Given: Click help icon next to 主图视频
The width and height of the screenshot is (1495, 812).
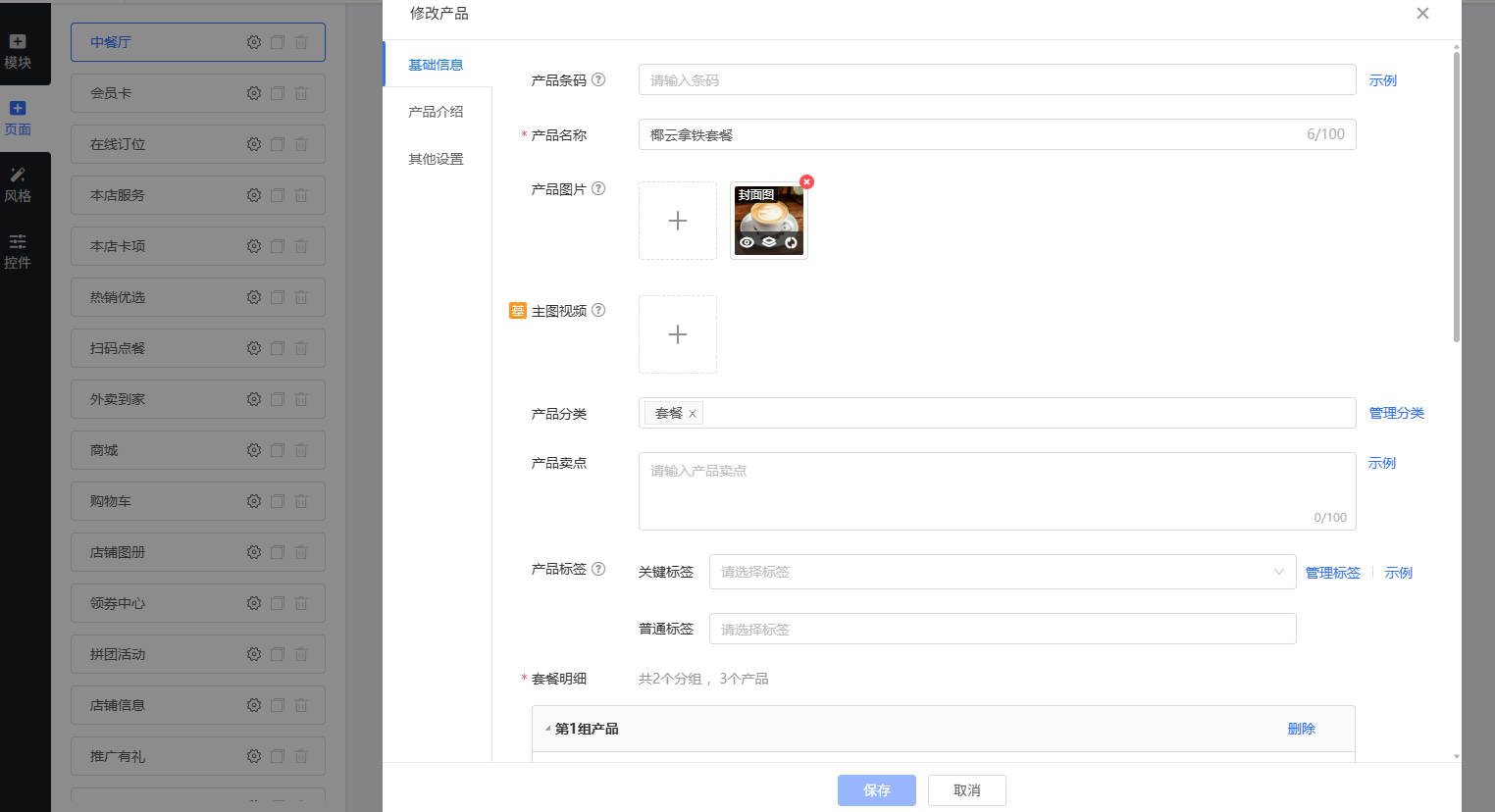Looking at the screenshot, I should (x=598, y=310).
